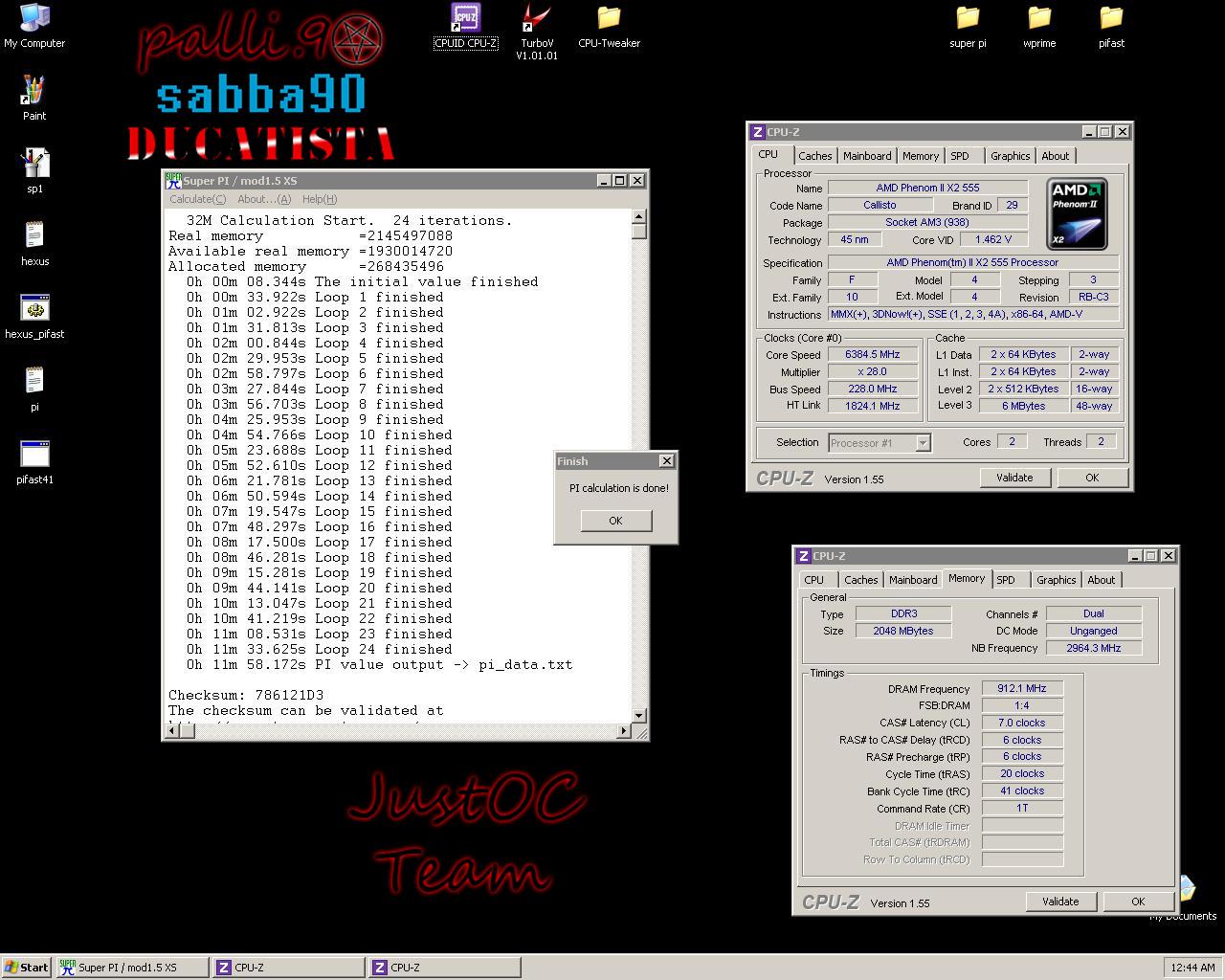This screenshot has height=980, width=1225.
Task: Click OK in the Finish dialog
Action: pos(615,521)
